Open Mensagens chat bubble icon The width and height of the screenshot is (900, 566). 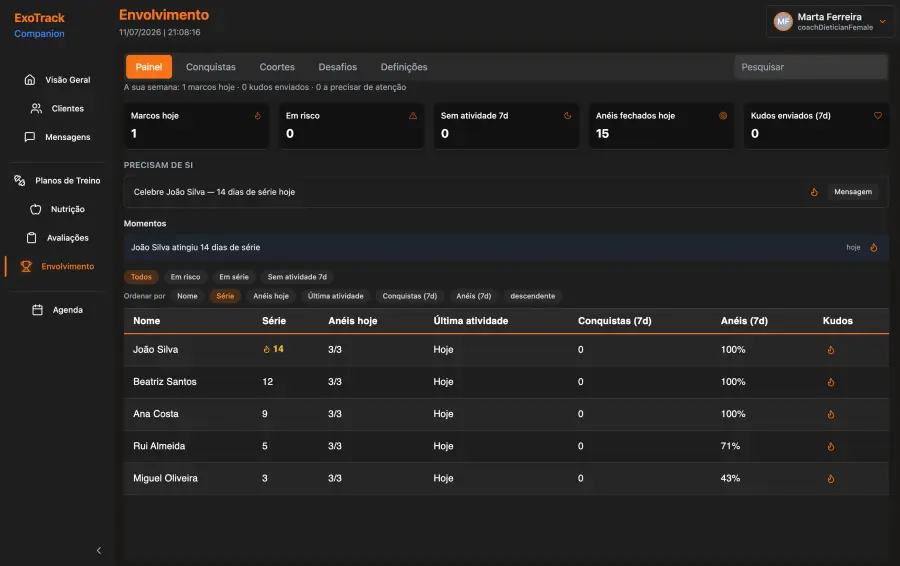30,137
